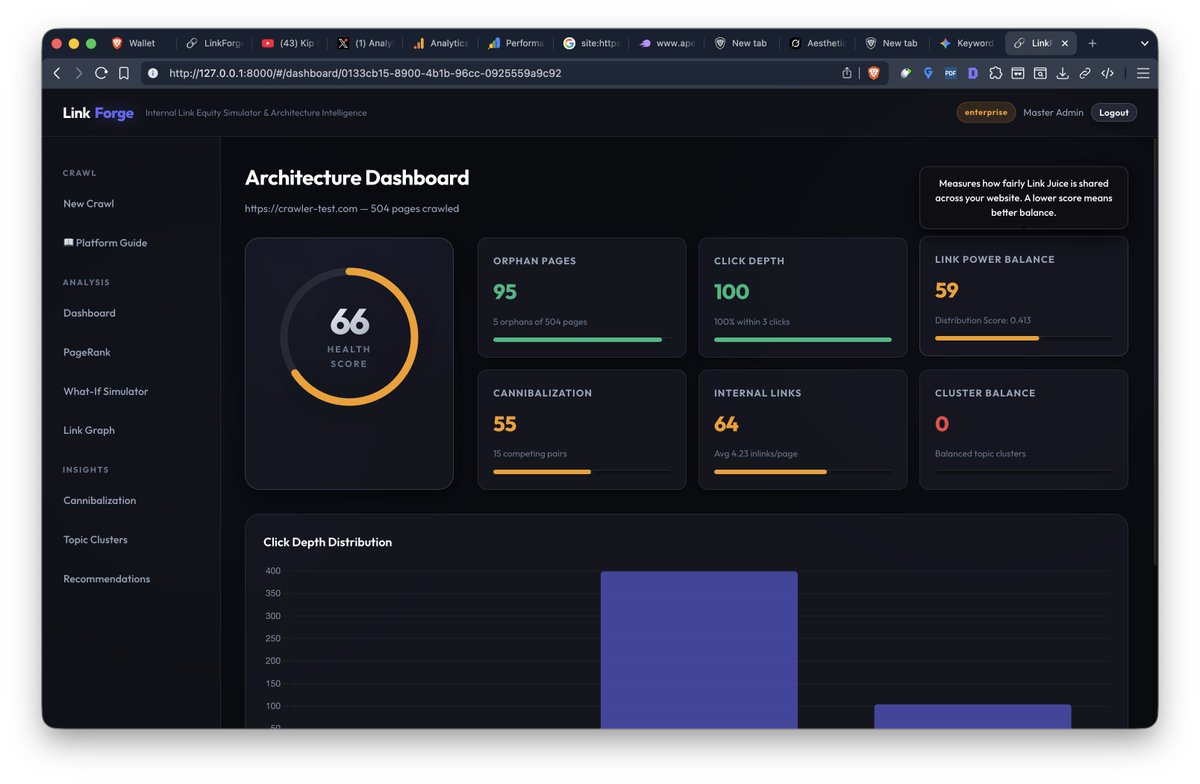Click the code brackets extension icon

point(1107,73)
